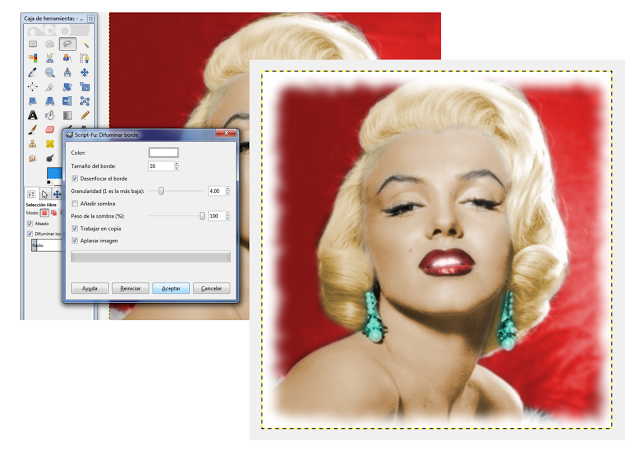This screenshot has height=453, width=640.
Task: Click the blue foreground color swatch
Action: click(55, 173)
